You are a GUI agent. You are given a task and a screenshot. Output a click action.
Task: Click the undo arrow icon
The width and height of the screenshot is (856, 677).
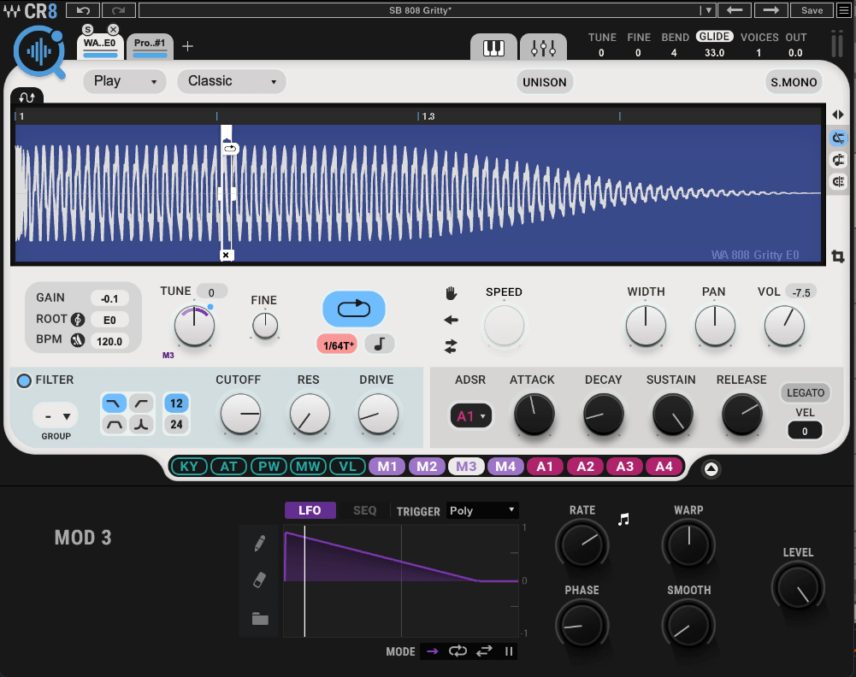(x=83, y=10)
